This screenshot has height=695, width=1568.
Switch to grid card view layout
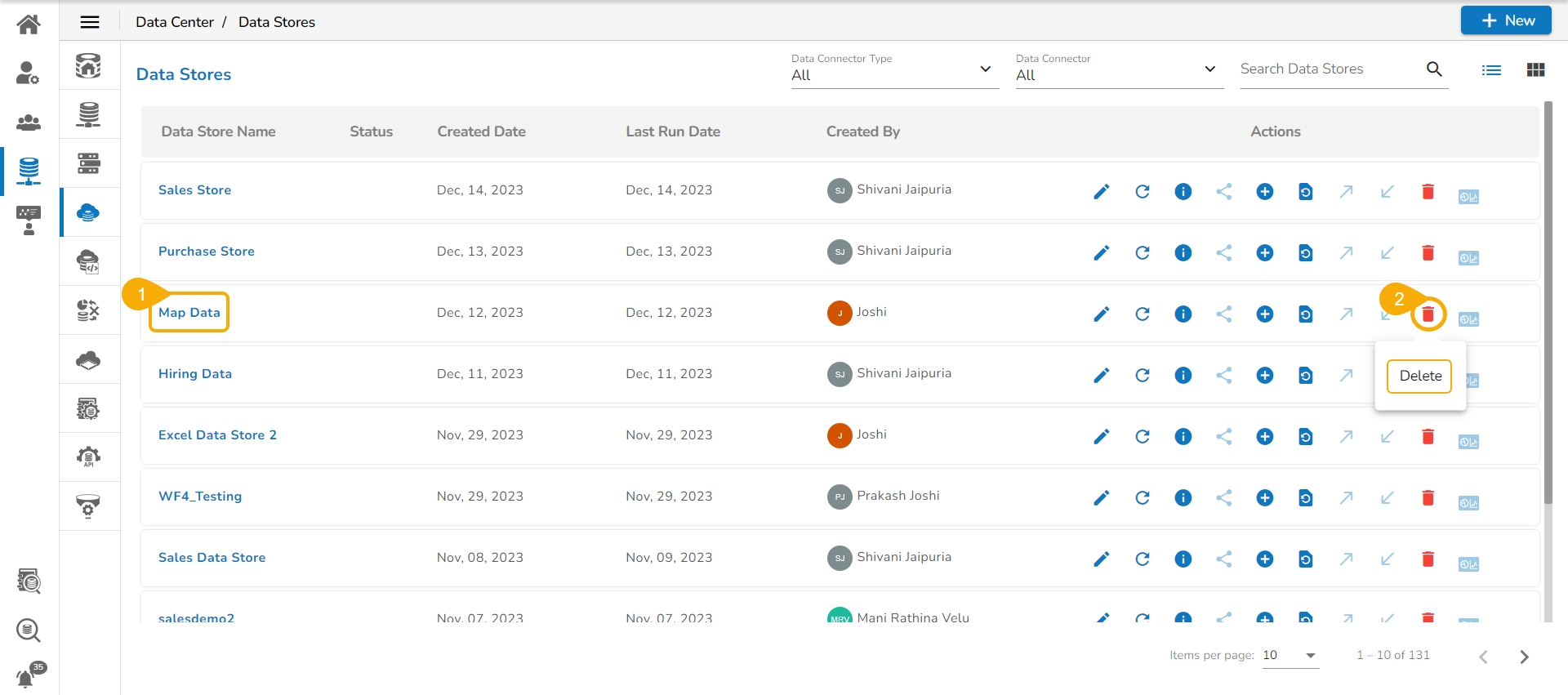[x=1535, y=70]
